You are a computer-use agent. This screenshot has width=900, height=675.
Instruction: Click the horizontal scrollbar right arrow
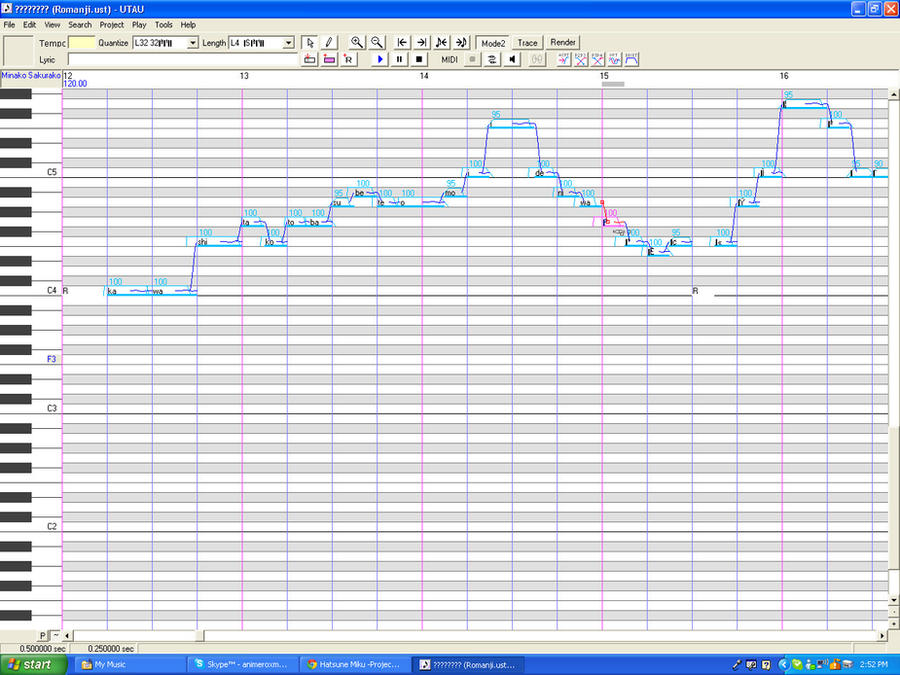click(x=883, y=636)
